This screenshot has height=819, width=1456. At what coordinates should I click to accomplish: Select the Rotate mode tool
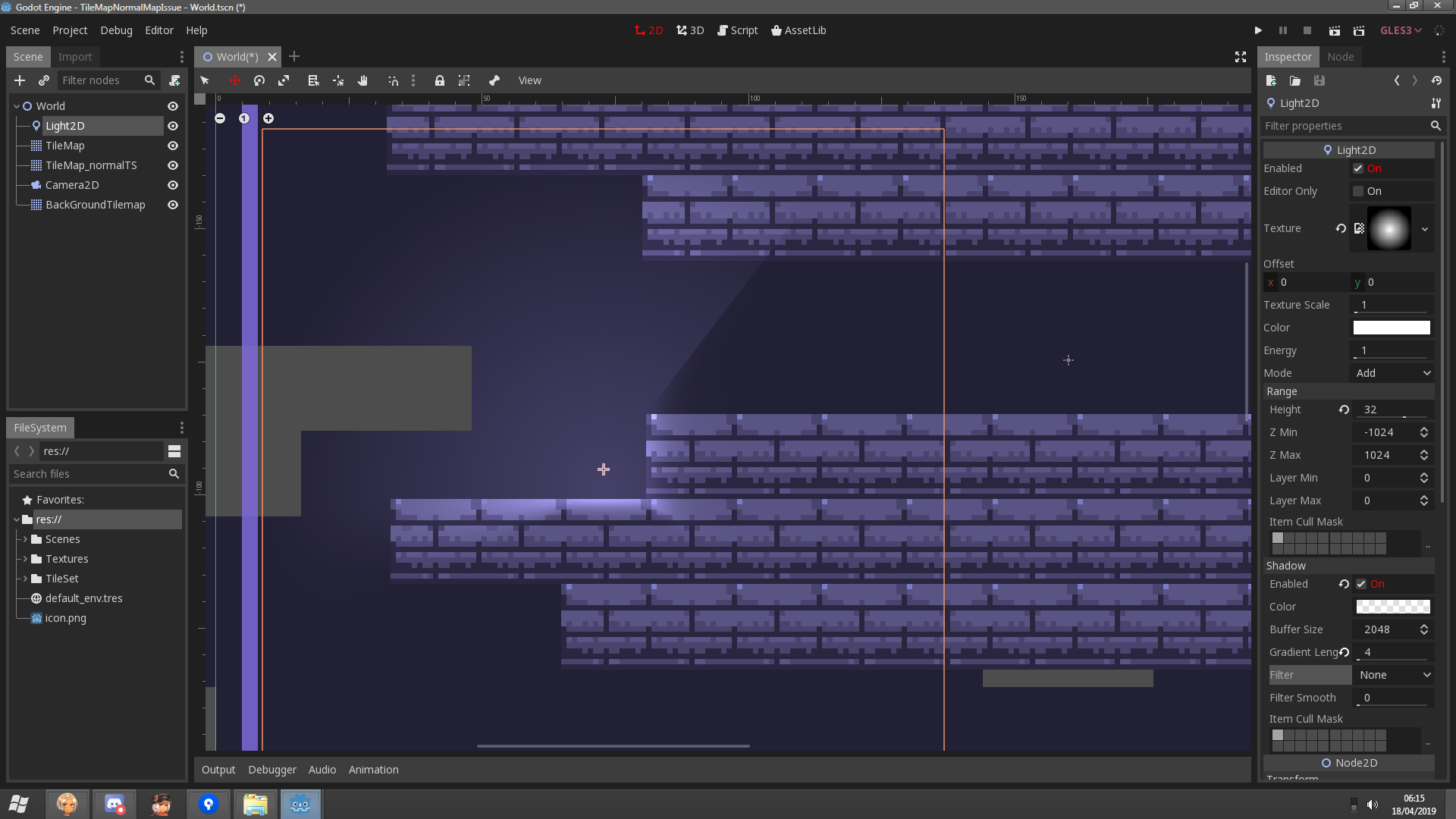pyautogui.click(x=259, y=80)
